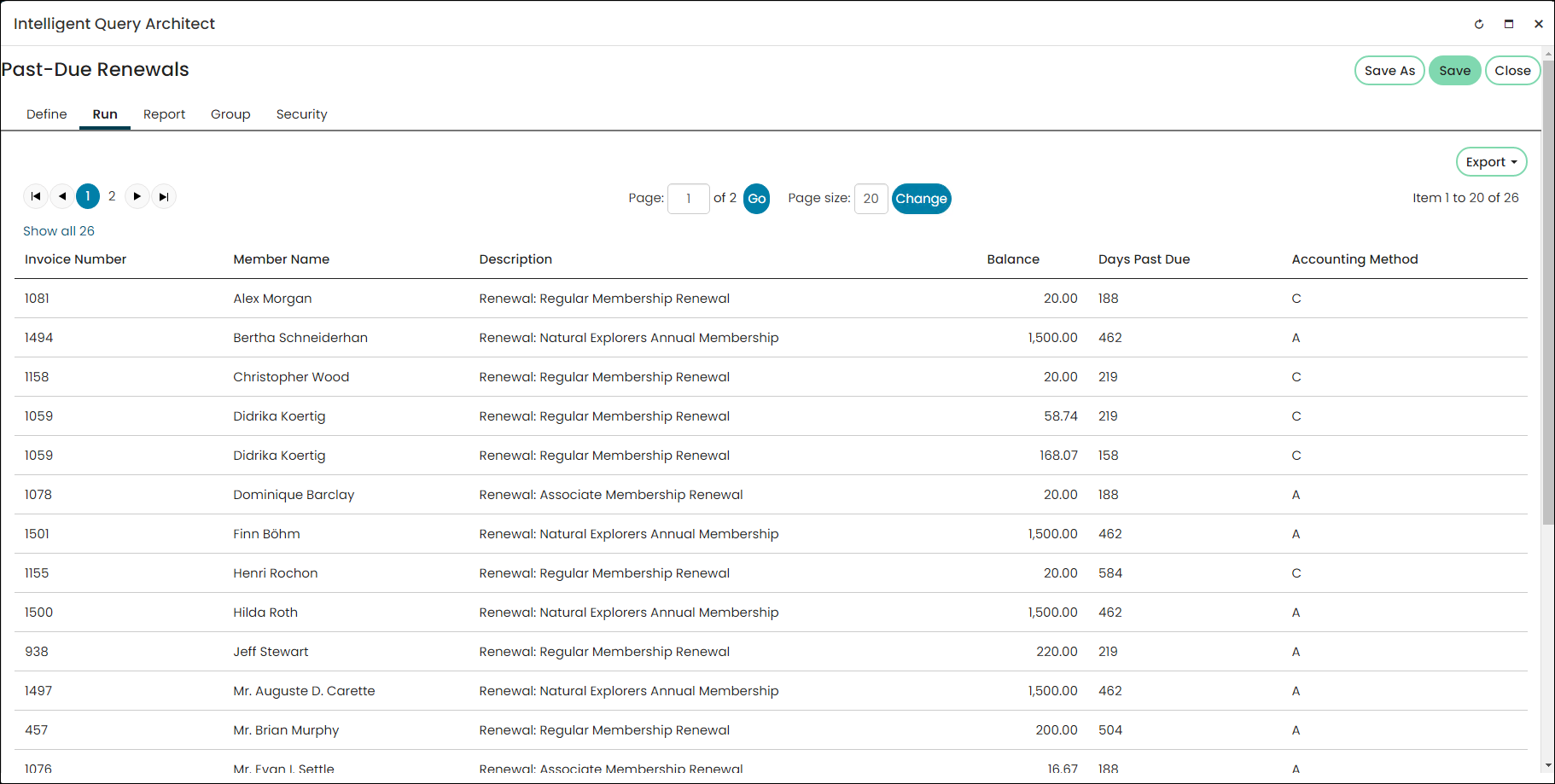Maximize the Intelligent Query Architect window
The height and width of the screenshot is (784, 1555).
pyautogui.click(x=1509, y=24)
